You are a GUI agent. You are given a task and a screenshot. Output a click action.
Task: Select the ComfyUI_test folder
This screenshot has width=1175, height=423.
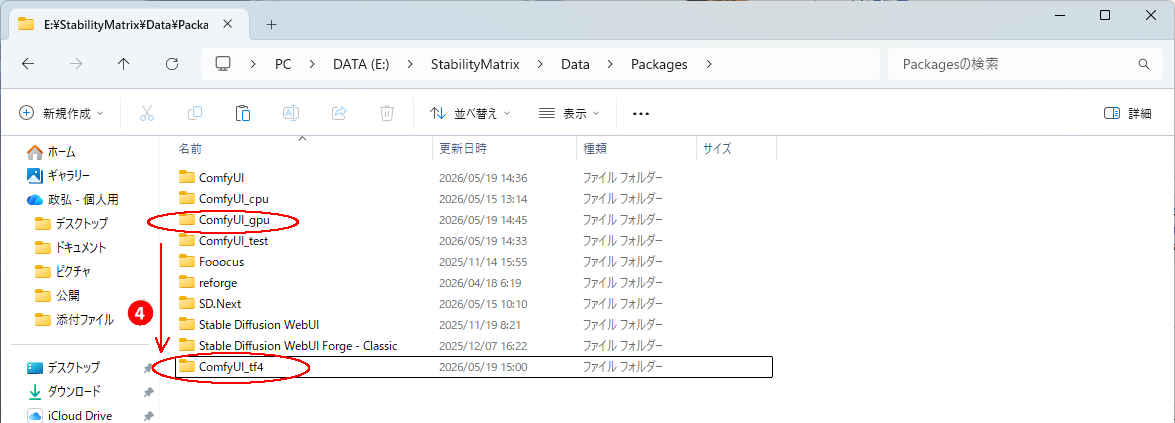coord(224,241)
